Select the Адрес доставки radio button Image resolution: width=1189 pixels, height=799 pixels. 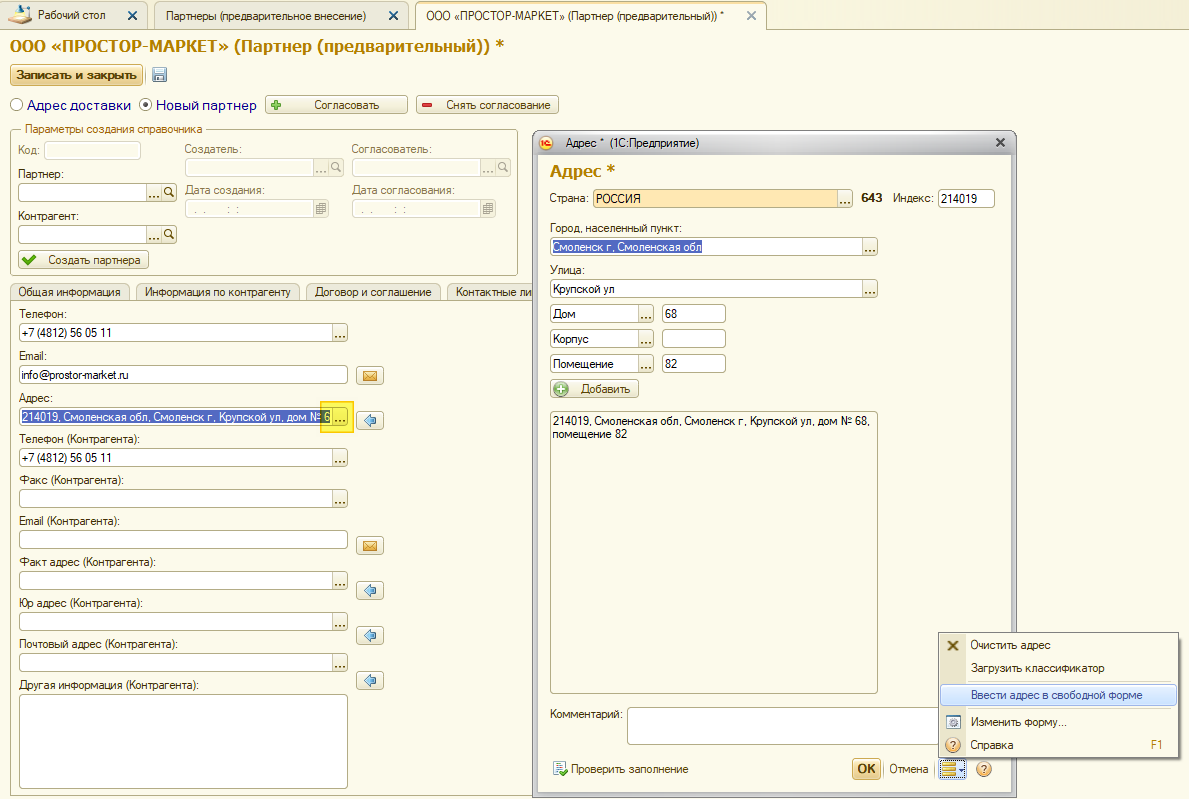pyautogui.click(x=16, y=105)
